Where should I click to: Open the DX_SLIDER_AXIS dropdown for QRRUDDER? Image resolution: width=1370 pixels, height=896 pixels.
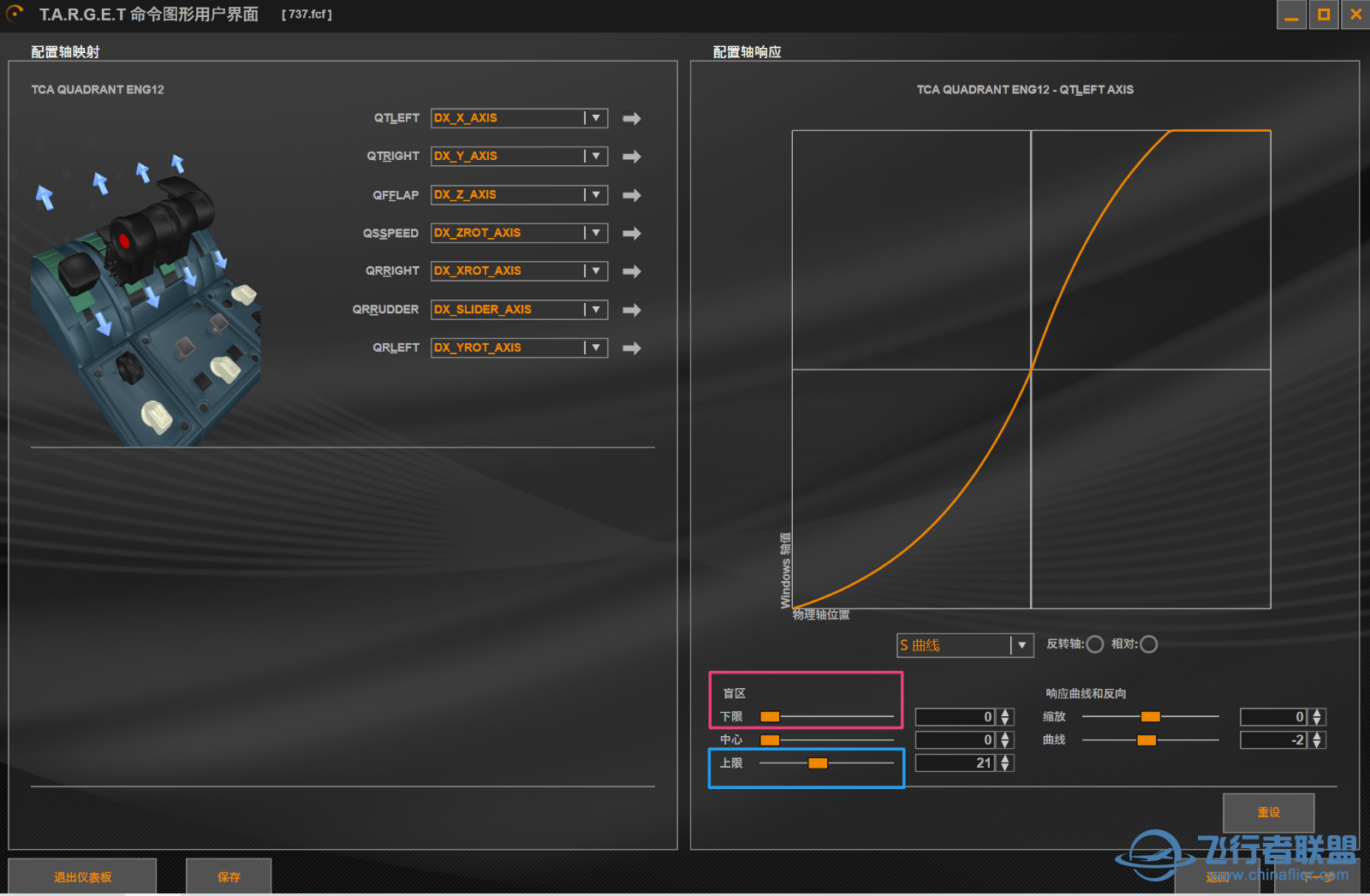pos(596,309)
